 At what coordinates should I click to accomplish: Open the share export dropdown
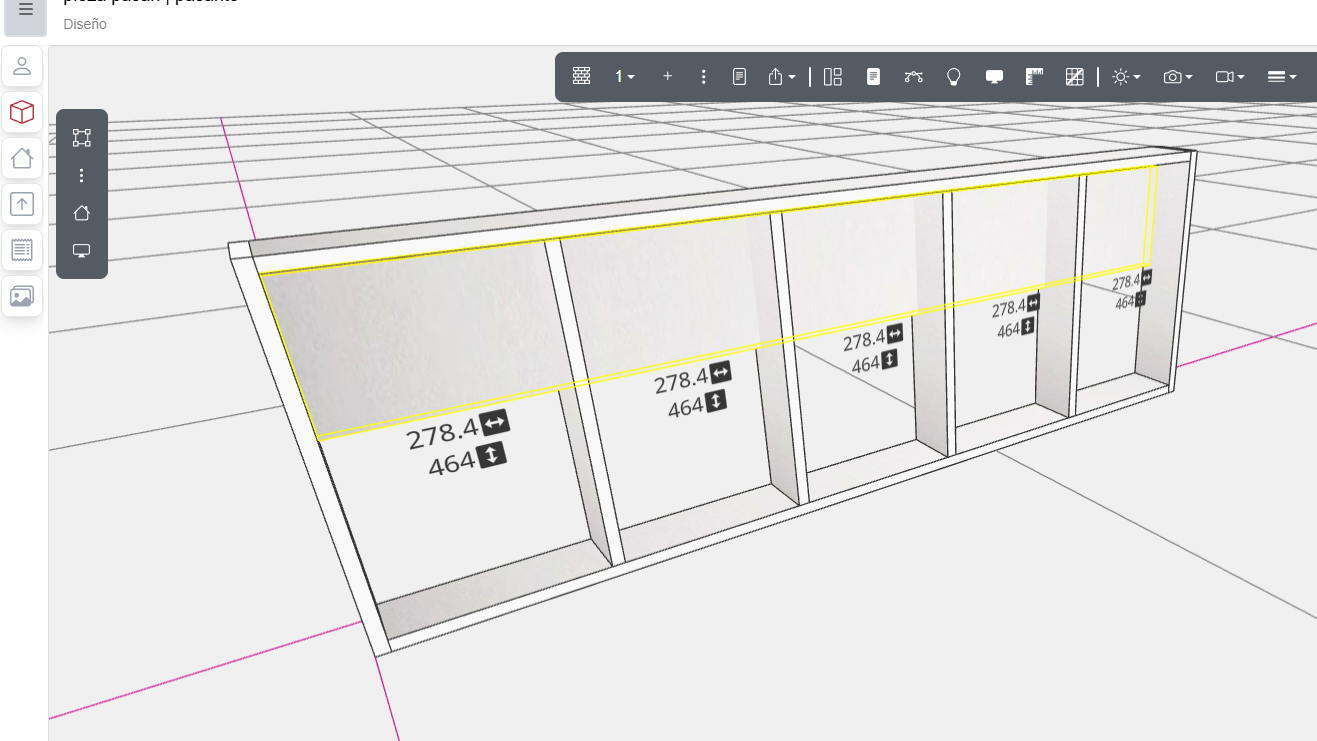pyautogui.click(x=781, y=76)
